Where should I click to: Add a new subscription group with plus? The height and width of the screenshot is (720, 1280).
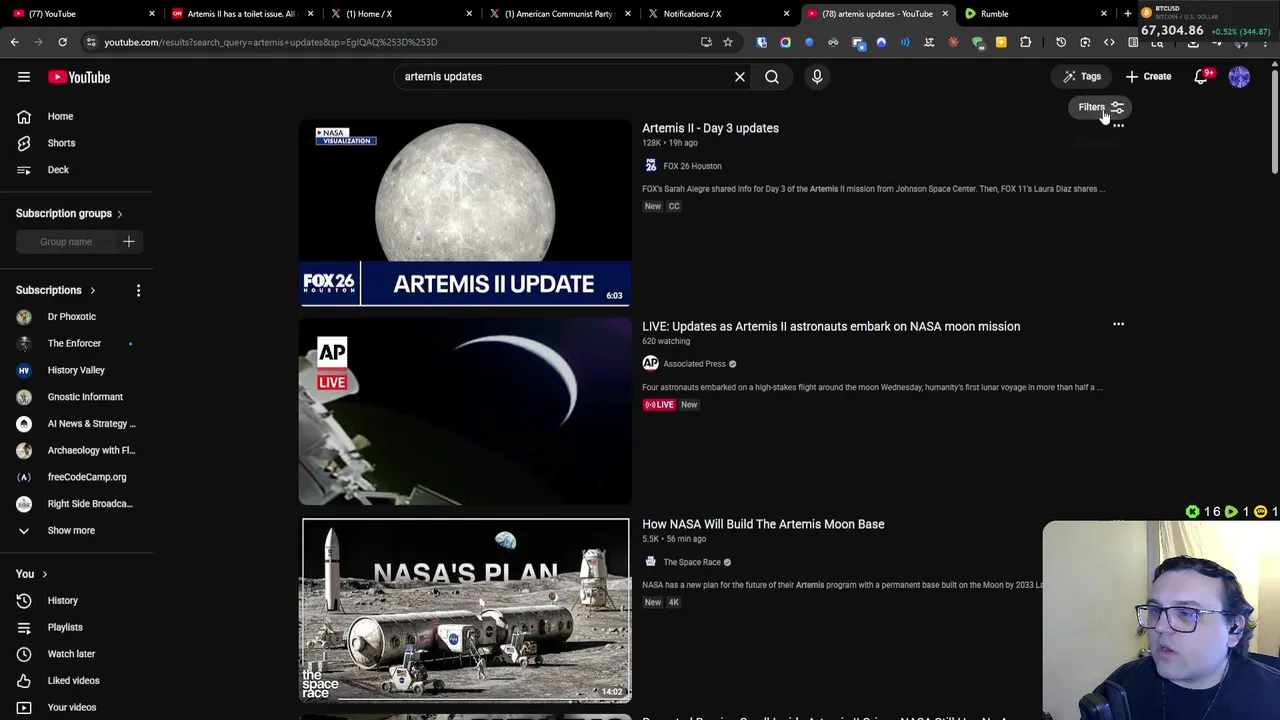(129, 241)
